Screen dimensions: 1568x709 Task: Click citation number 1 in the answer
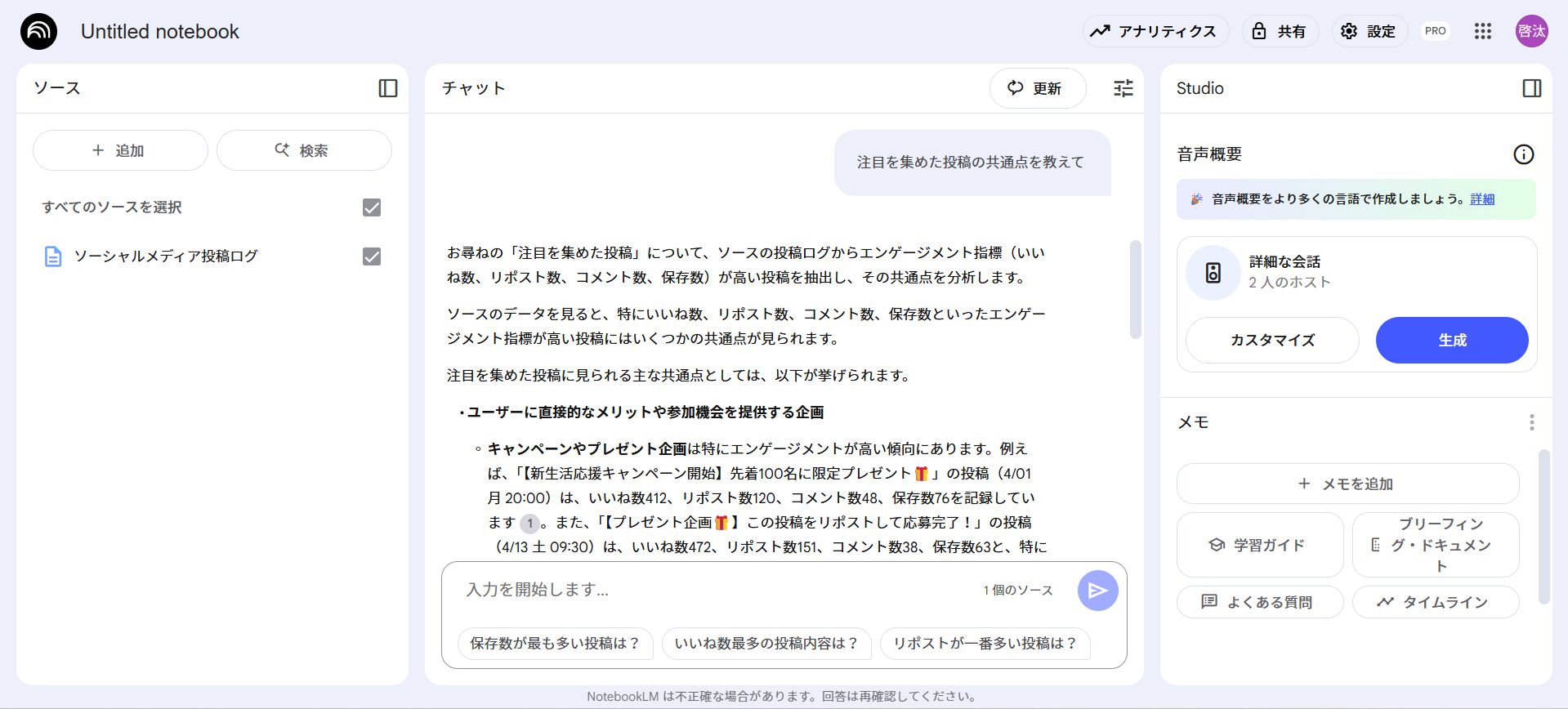(x=529, y=523)
